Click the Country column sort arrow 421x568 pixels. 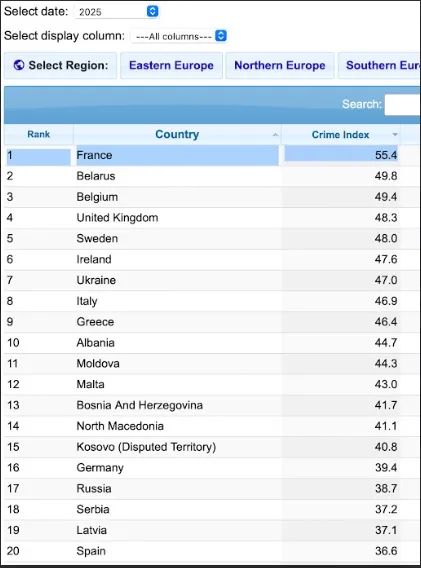pyautogui.click(x=275, y=135)
